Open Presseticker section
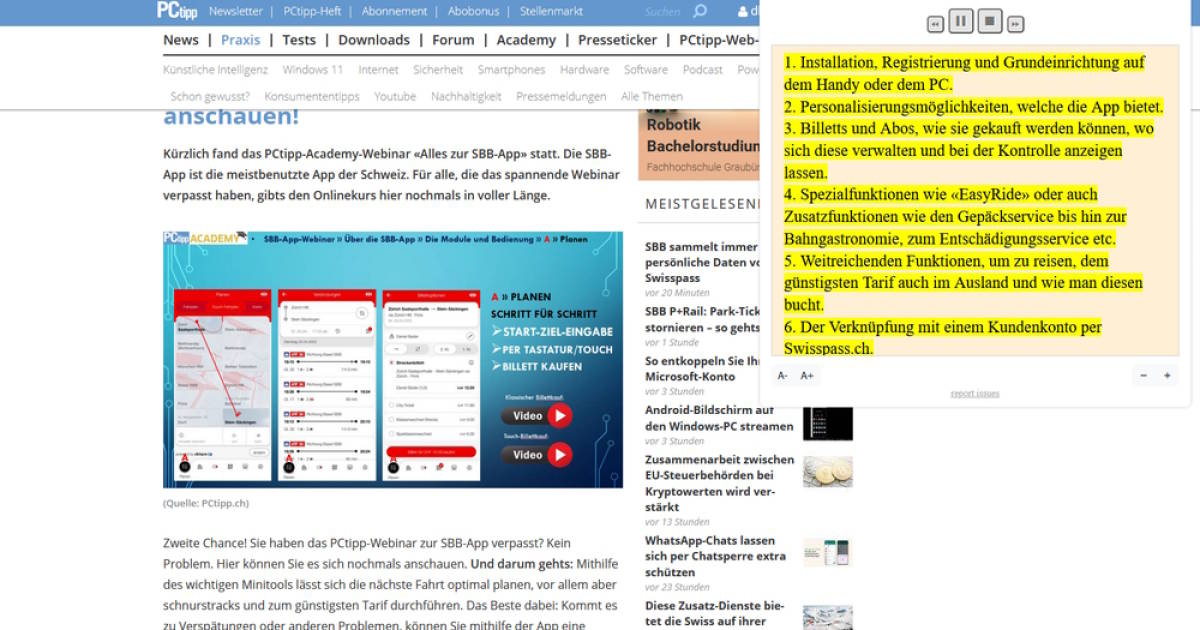The height and width of the screenshot is (630, 1200). coord(618,40)
